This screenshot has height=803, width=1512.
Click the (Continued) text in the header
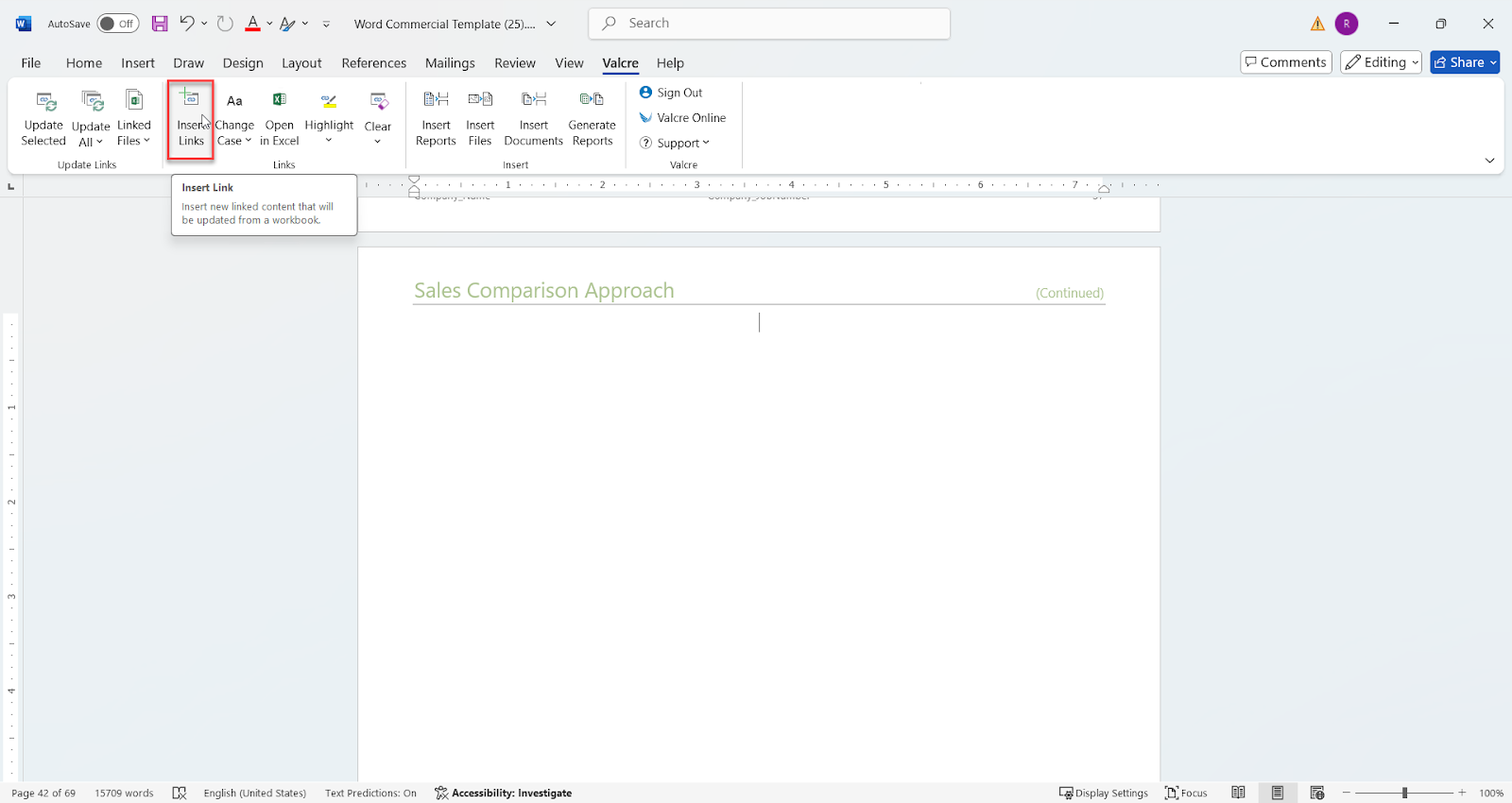1070,293
